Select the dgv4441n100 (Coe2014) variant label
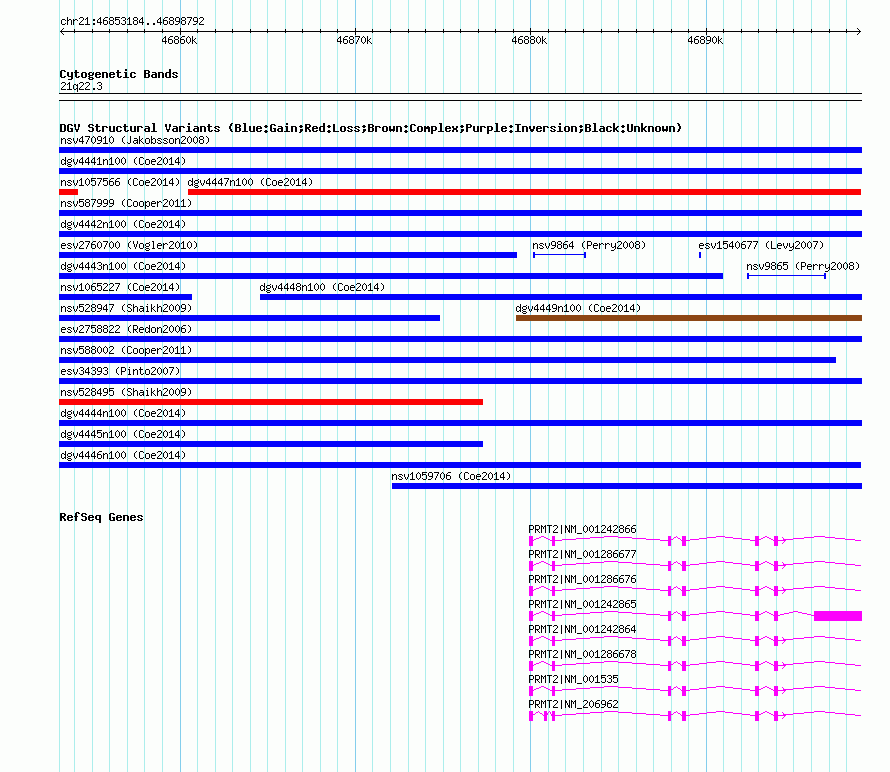 123,161
